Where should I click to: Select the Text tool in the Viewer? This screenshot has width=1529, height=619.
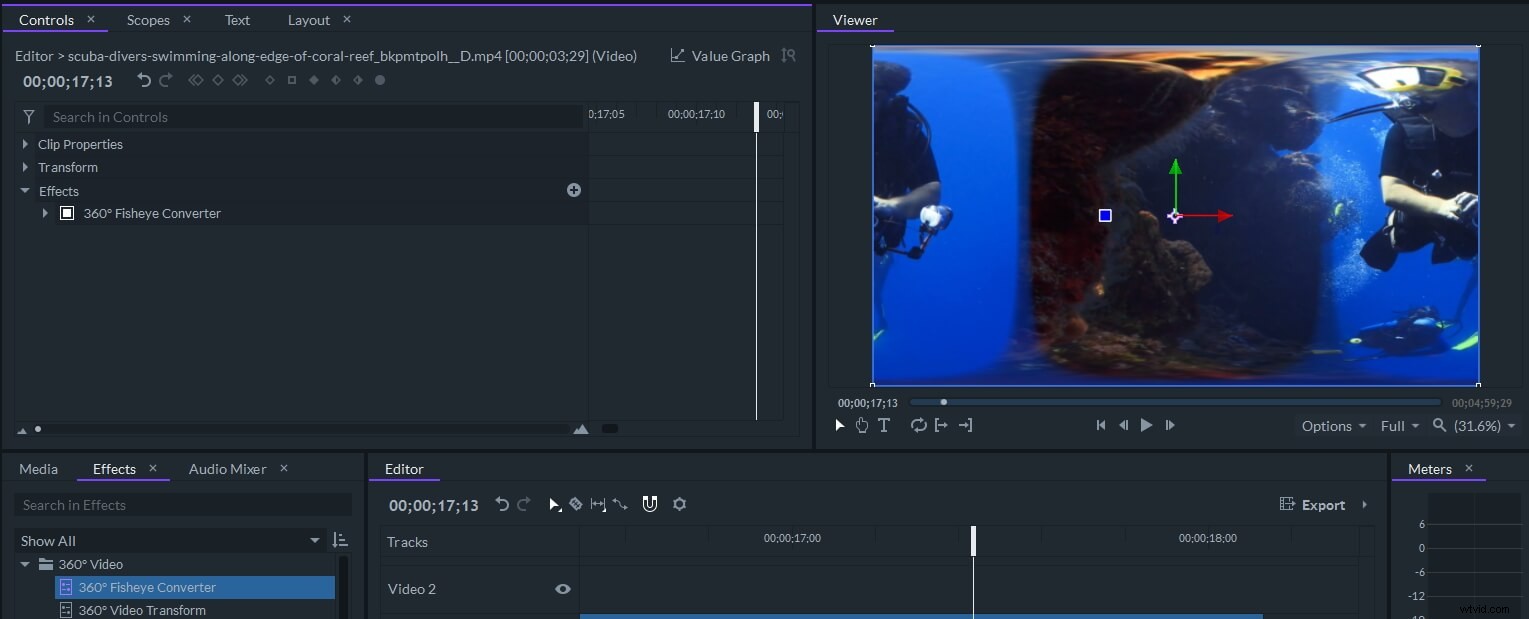[884, 426]
